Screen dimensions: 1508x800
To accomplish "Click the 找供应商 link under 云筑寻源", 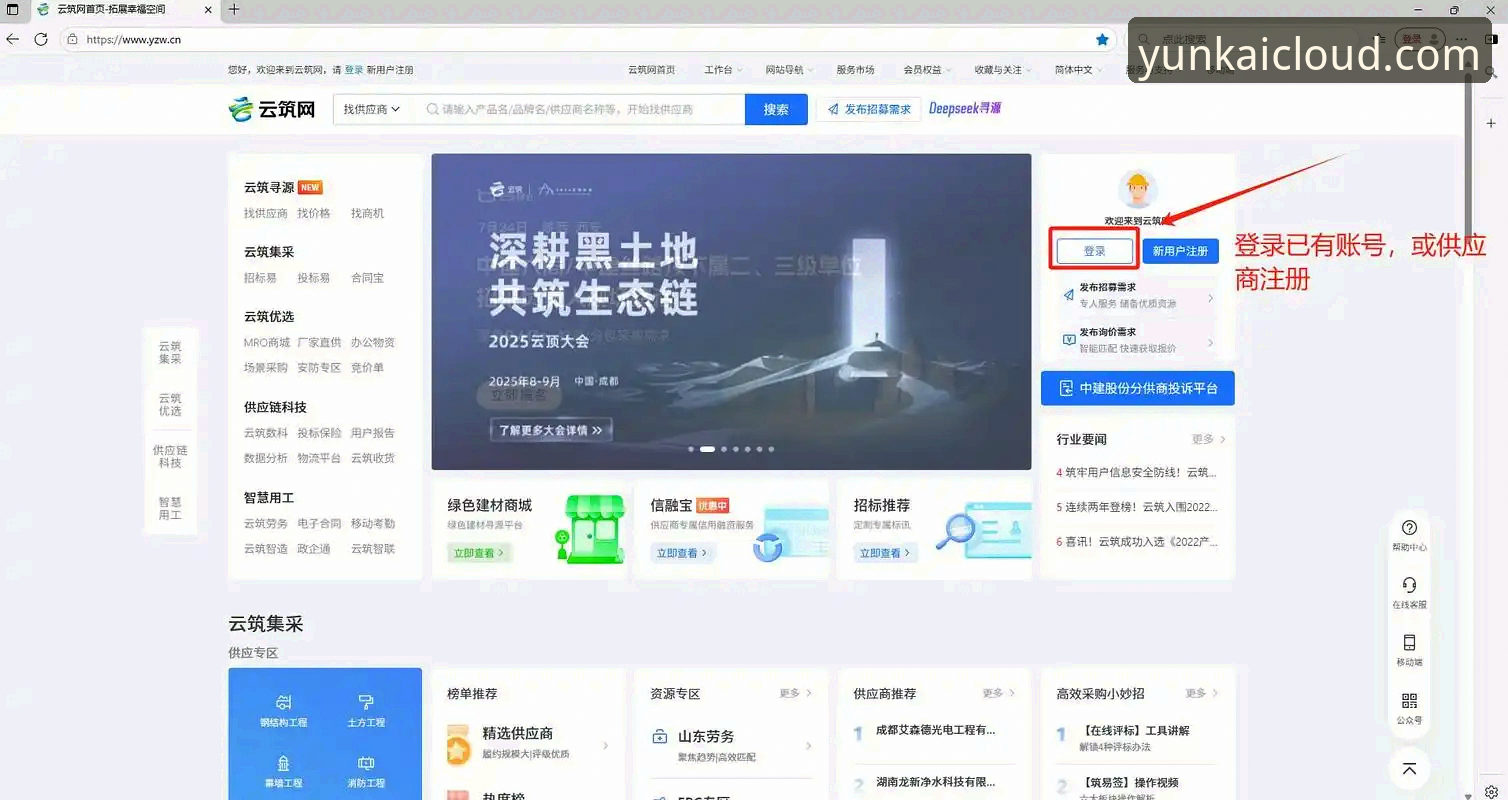I will click(x=265, y=213).
